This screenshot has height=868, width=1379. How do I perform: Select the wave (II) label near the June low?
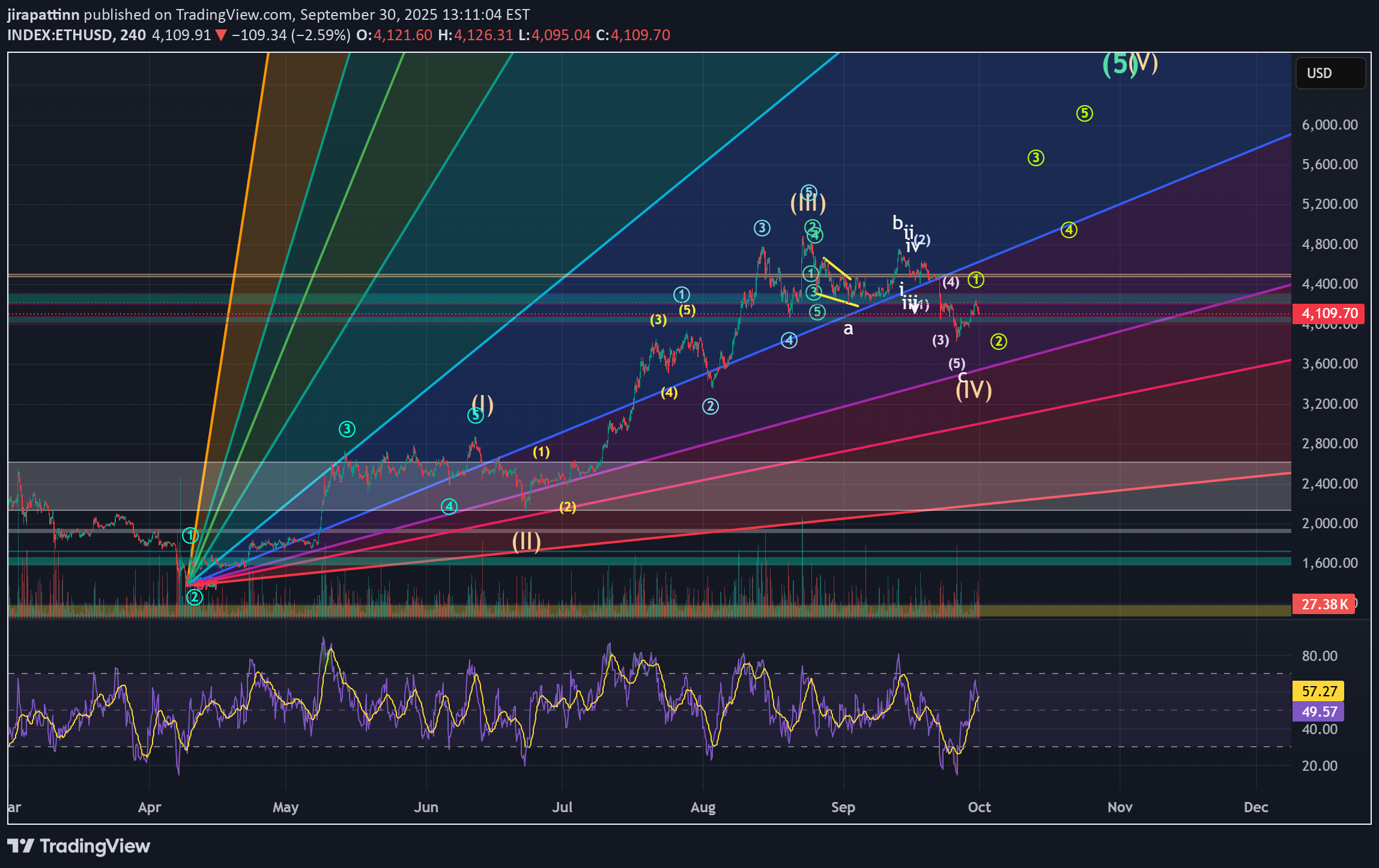[526, 541]
